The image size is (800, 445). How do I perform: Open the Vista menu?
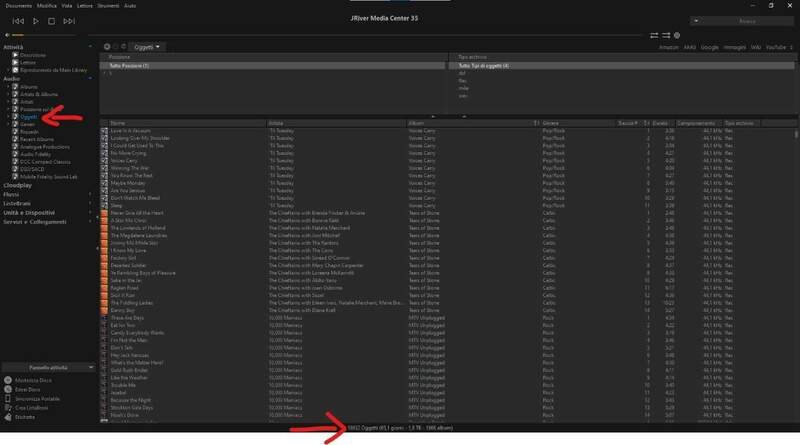pyautogui.click(x=67, y=6)
